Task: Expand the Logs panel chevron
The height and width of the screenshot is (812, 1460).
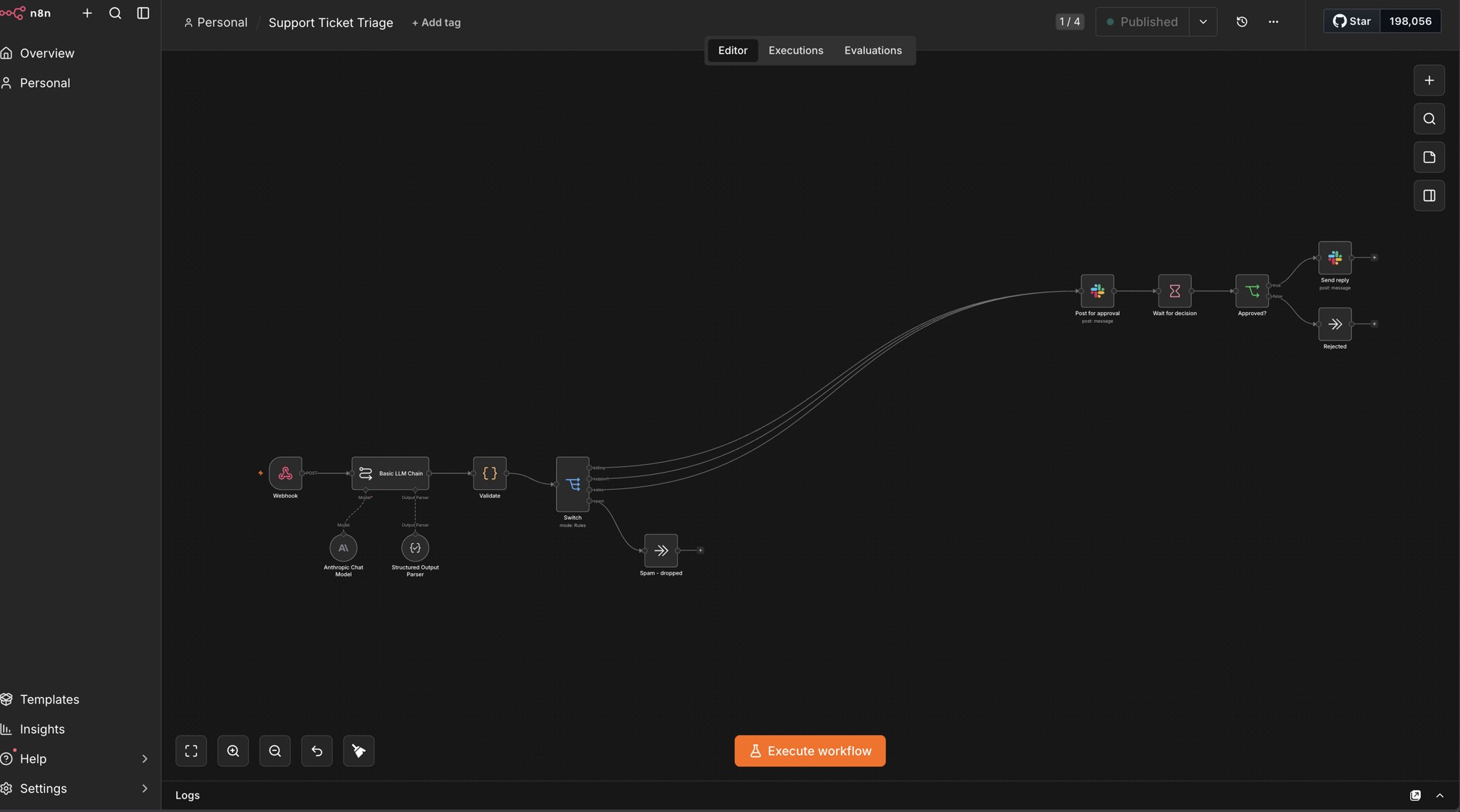Action: click(1440, 796)
